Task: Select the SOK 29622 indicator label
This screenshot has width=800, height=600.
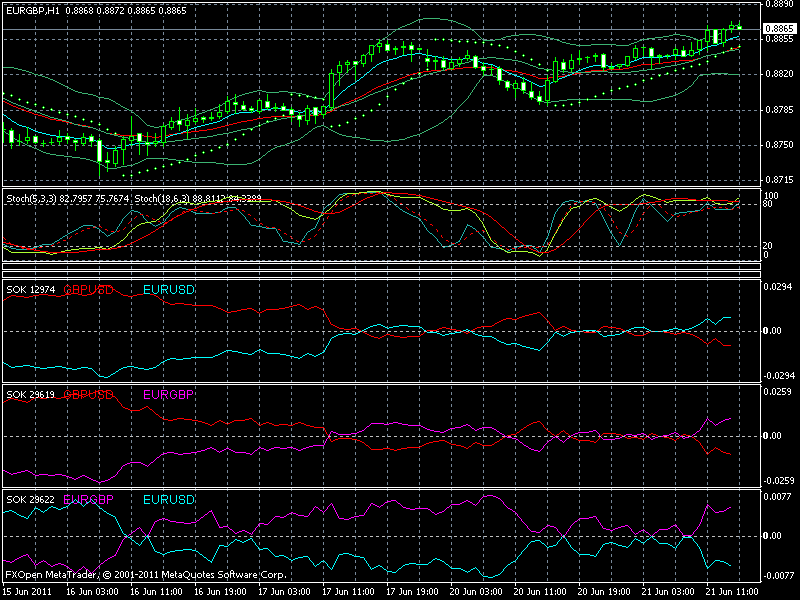Action: pyautogui.click(x=31, y=499)
